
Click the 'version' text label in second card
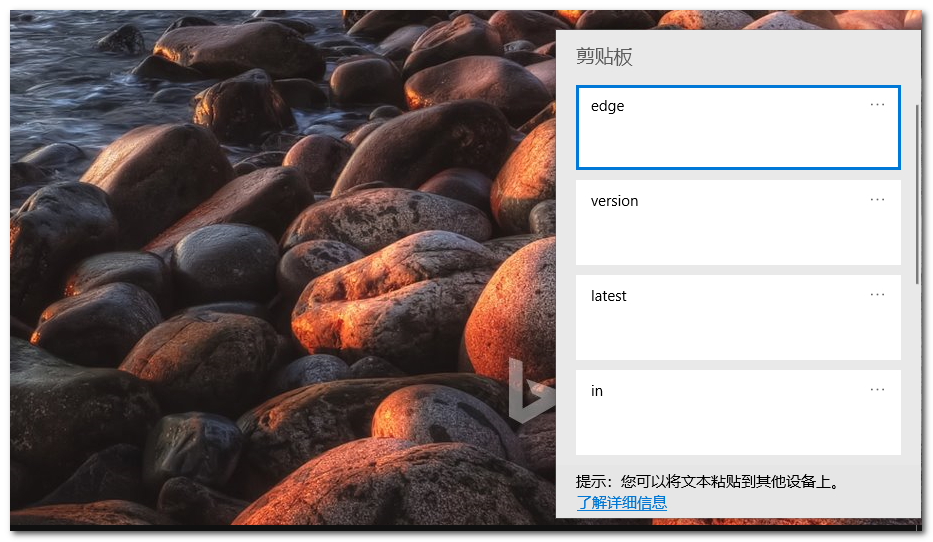pyautogui.click(x=614, y=201)
